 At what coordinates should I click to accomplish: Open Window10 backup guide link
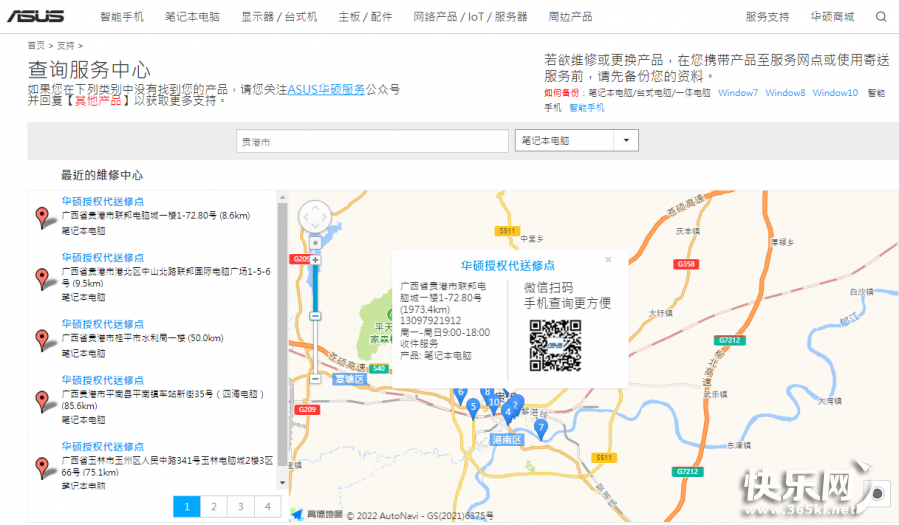[835, 93]
